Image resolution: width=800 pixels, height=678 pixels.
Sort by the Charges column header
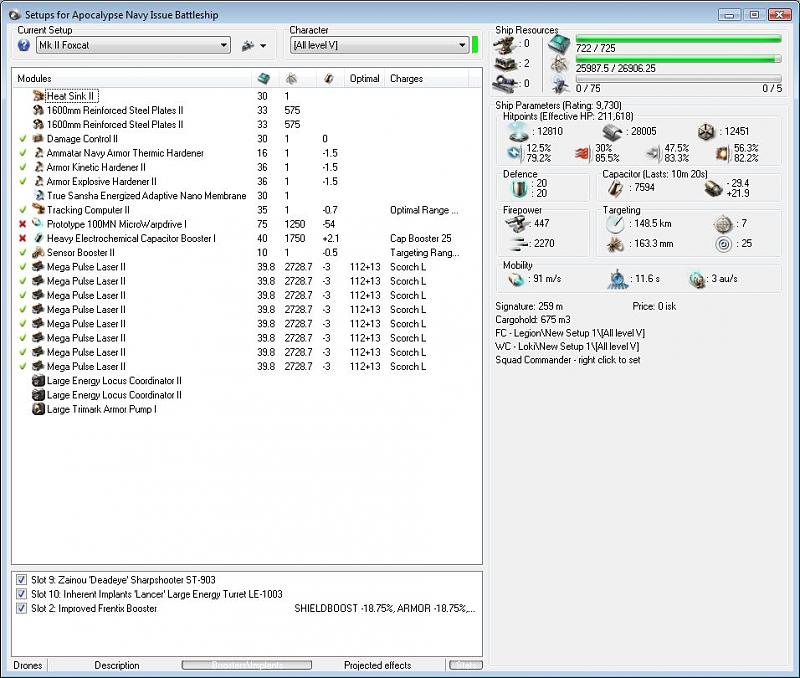coord(426,79)
